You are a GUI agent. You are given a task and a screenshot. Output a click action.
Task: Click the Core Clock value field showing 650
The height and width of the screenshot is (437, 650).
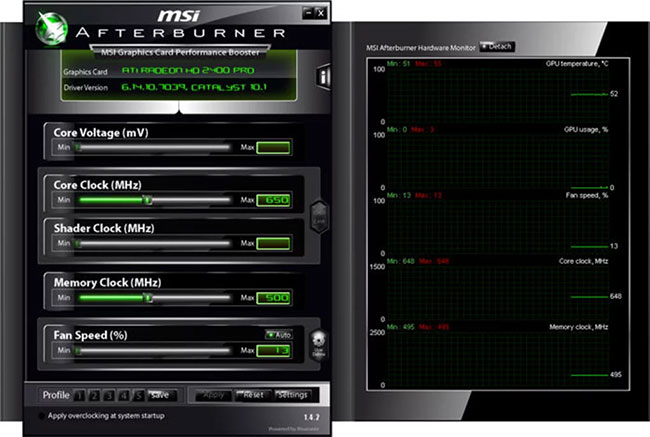273,200
